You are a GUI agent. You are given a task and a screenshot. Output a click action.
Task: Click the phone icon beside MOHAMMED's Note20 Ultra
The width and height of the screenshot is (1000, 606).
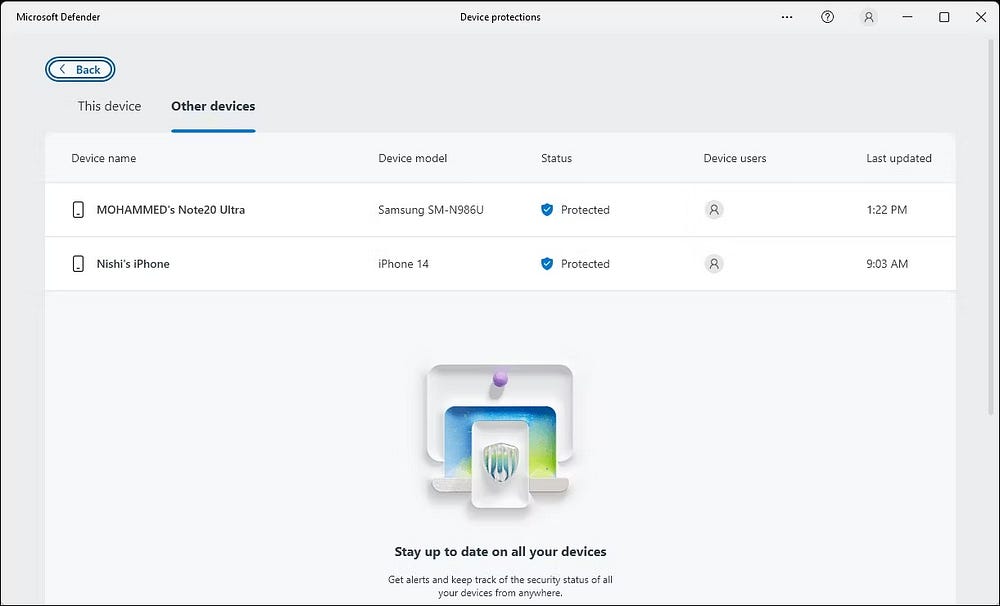coord(78,210)
